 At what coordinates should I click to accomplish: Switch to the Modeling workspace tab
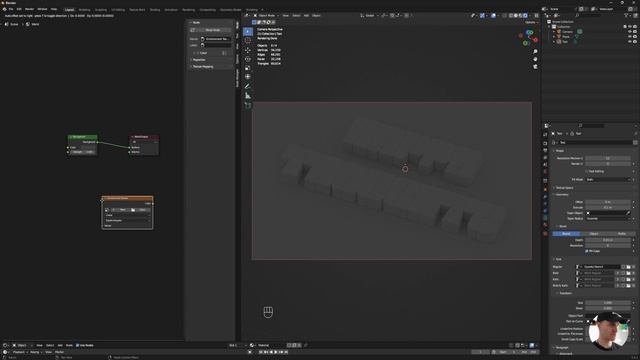pyautogui.click(x=84, y=10)
